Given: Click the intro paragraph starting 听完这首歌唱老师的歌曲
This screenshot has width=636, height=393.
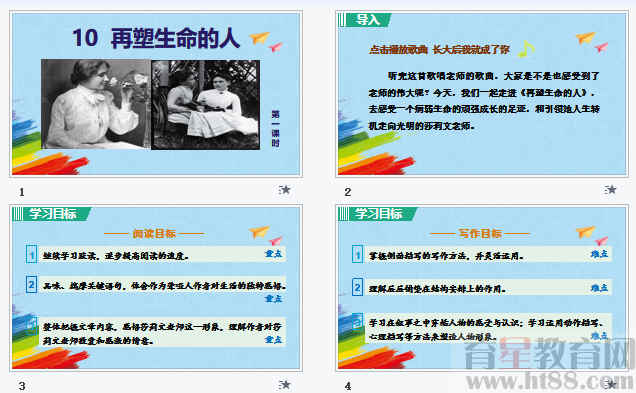Looking at the screenshot, I should point(483,101).
